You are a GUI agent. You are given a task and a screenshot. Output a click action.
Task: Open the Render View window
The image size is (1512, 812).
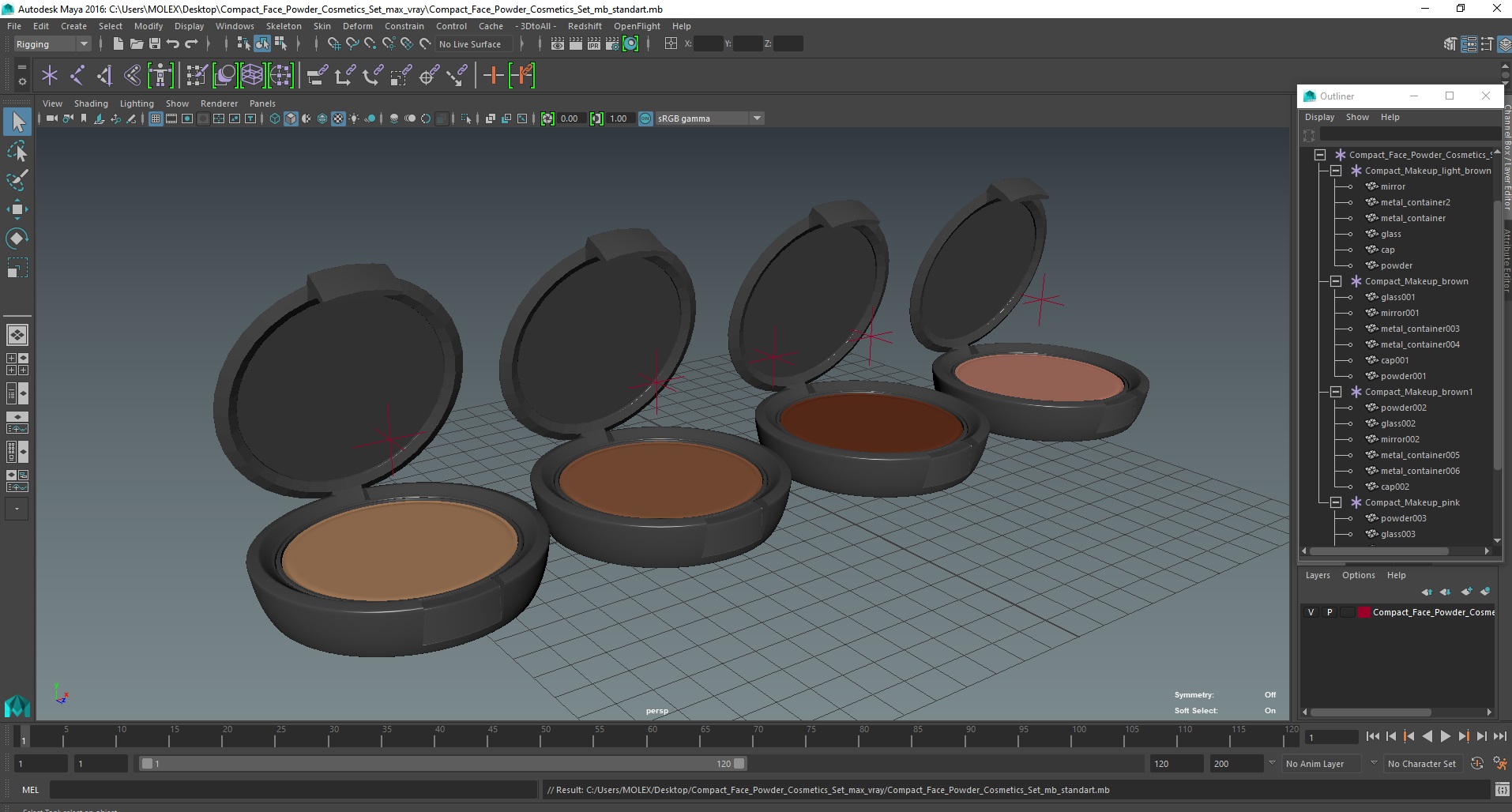558,44
